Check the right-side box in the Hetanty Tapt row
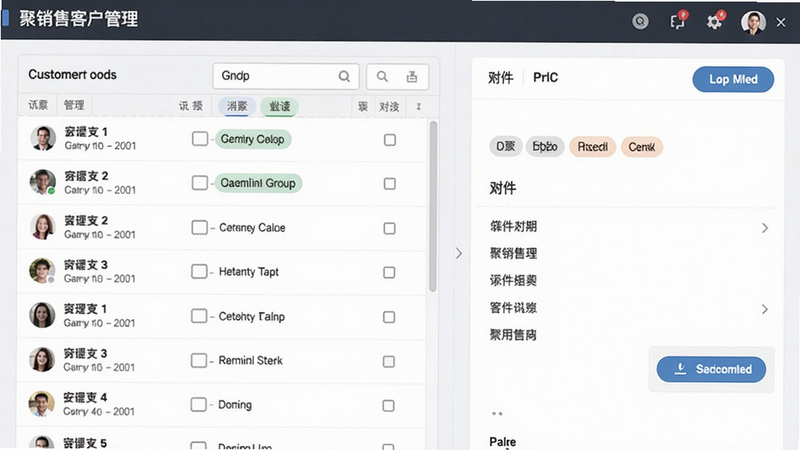 click(389, 272)
